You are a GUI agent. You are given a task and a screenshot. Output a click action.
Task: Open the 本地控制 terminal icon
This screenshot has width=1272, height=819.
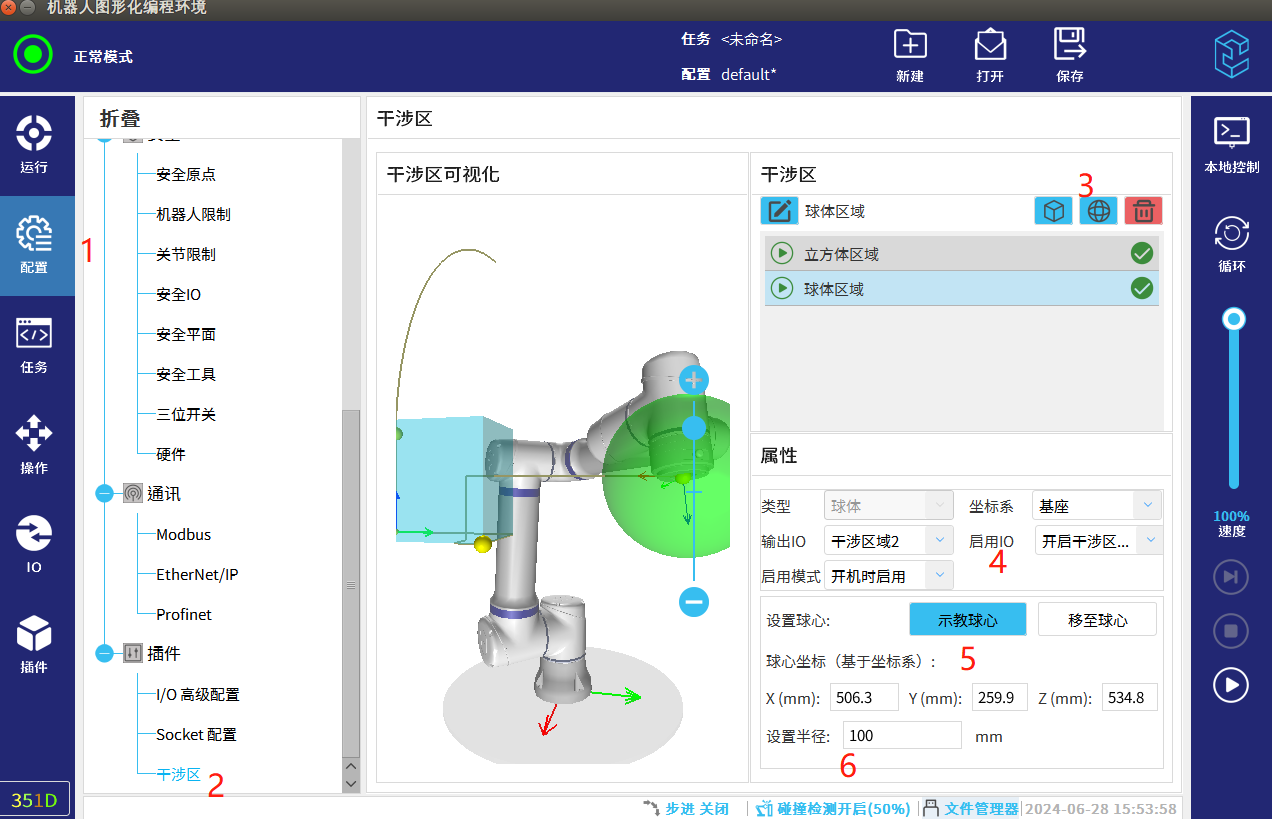tap(1231, 132)
